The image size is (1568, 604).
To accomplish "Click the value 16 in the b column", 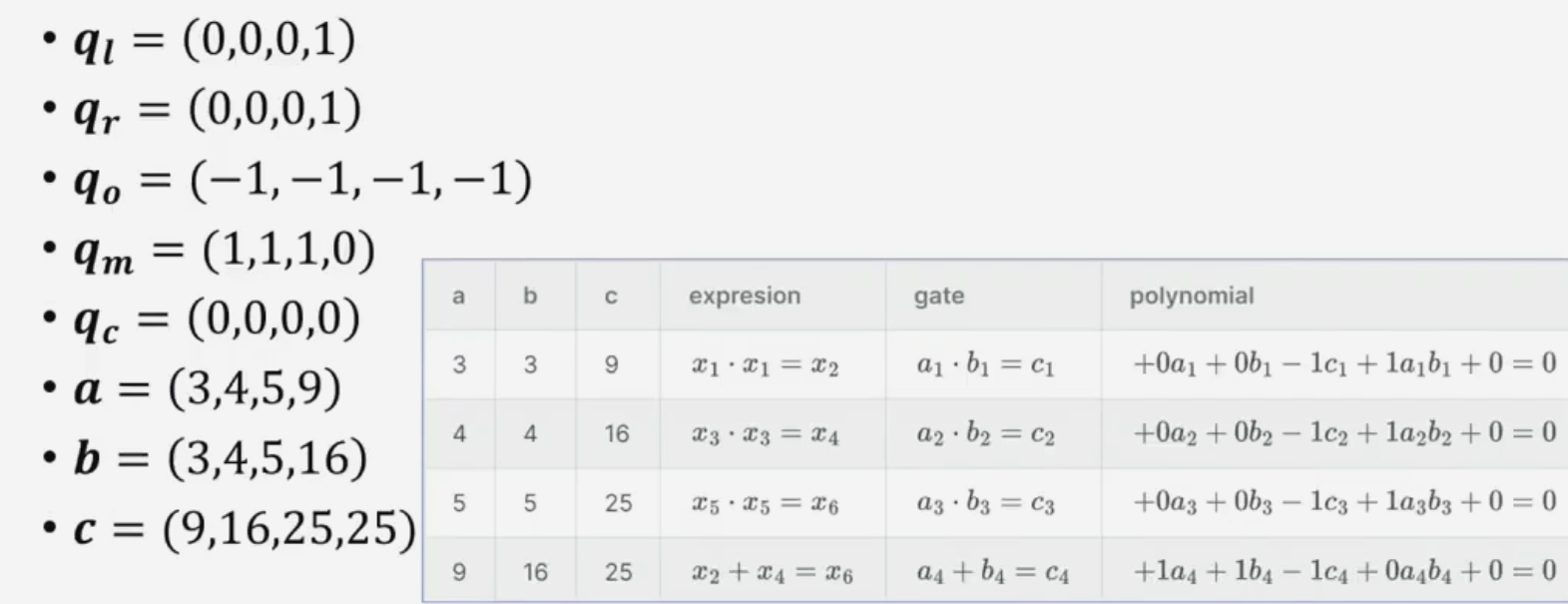I will tap(535, 572).
